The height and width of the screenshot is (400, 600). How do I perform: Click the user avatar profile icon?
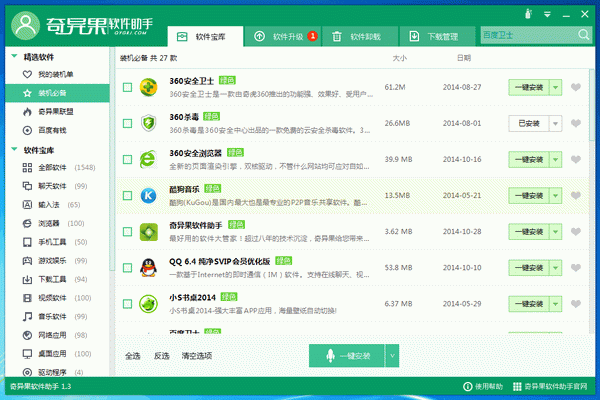(25, 25)
